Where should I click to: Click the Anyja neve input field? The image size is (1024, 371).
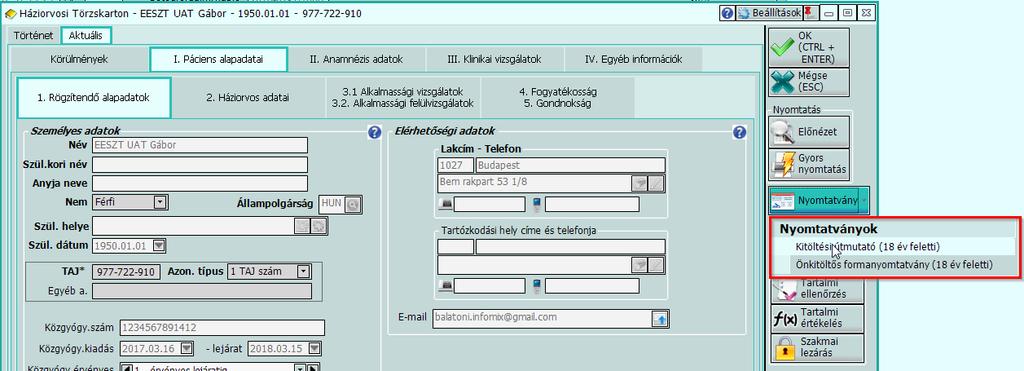200,184
